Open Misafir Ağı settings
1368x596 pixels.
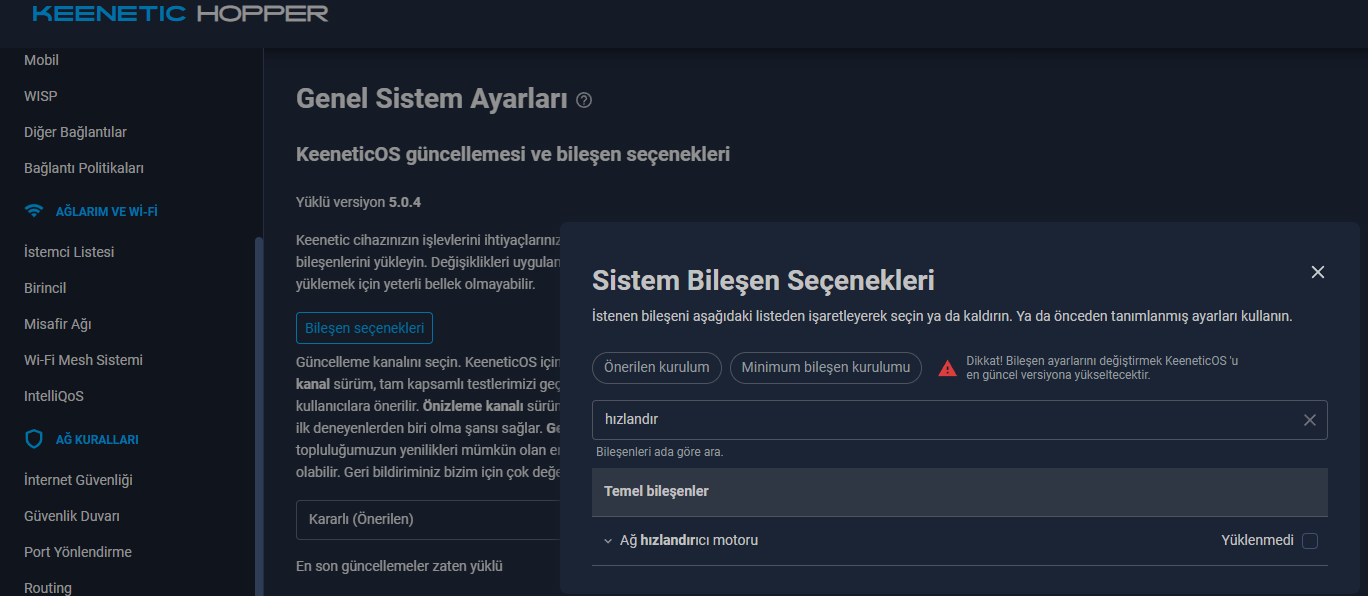click(x=58, y=324)
